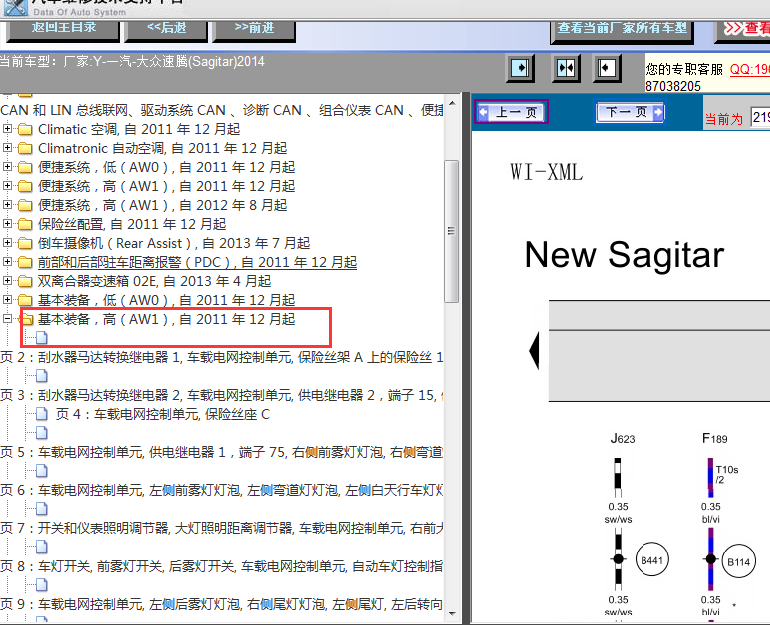The image size is (770, 625).
Task: Click folder icon of 基本装备 低 (AW0)
Action: click(x=25, y=300)
